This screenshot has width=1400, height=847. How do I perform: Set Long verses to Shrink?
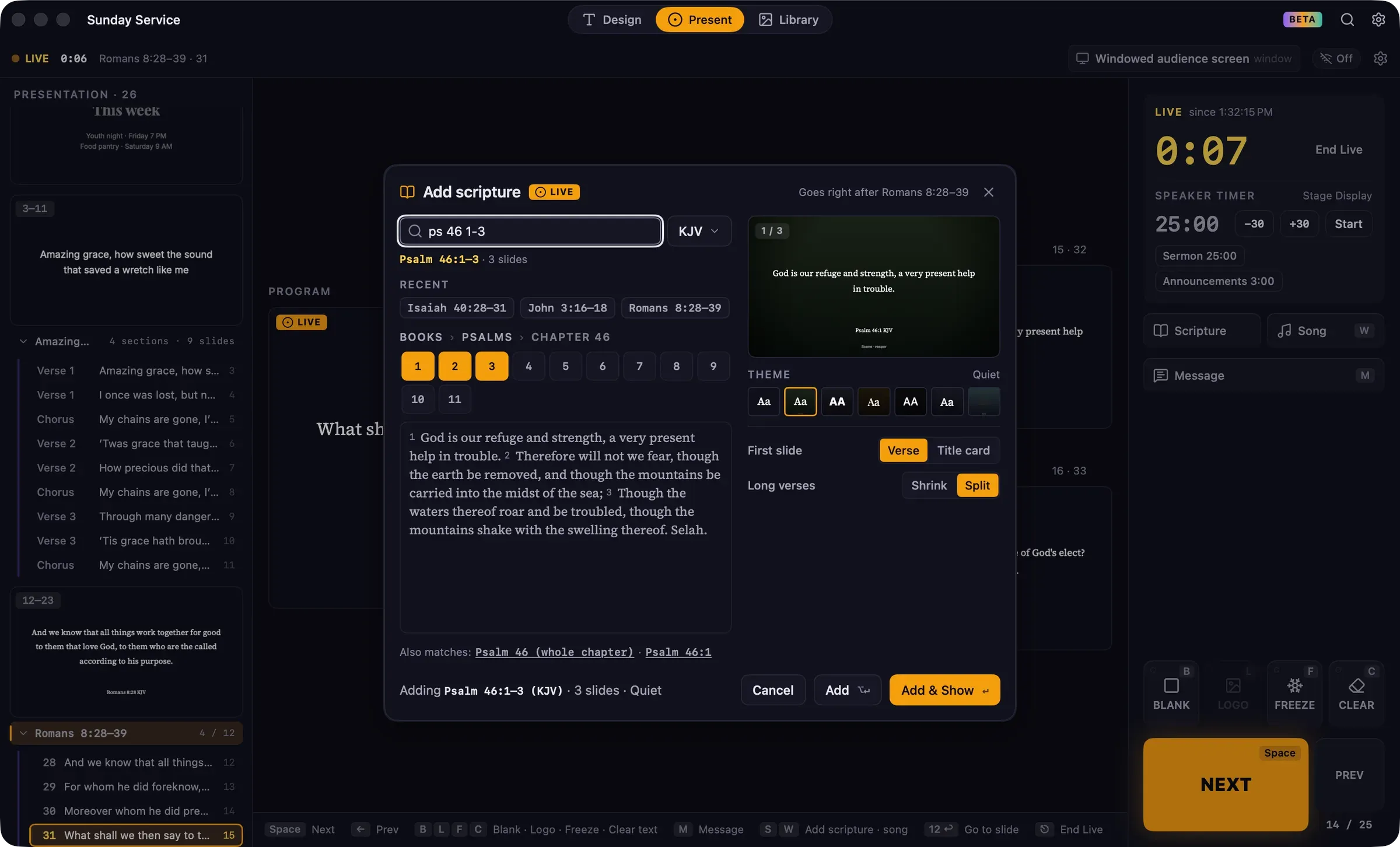tap(929, 485)
